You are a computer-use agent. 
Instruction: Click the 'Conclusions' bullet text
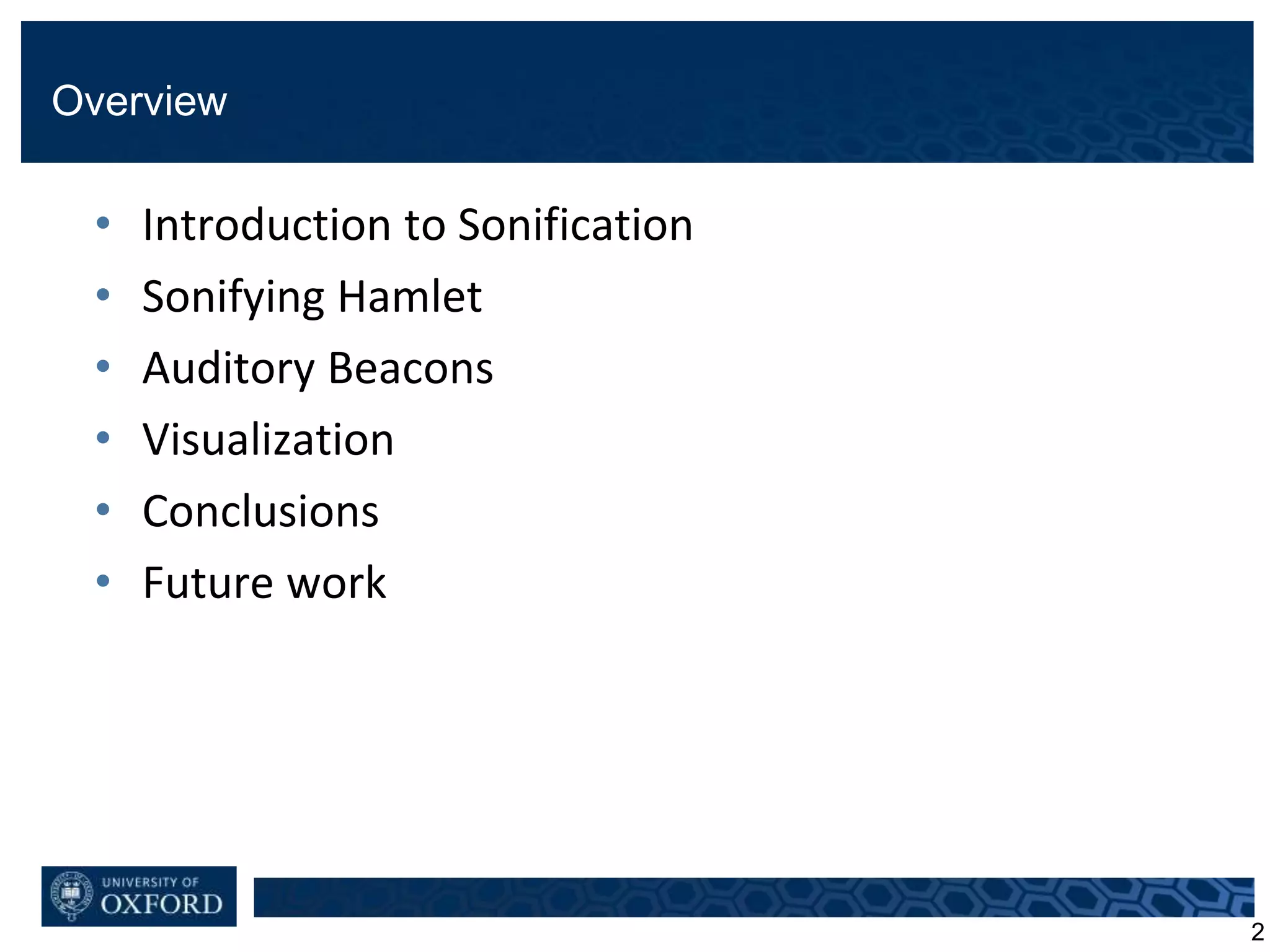coord(260,511)
